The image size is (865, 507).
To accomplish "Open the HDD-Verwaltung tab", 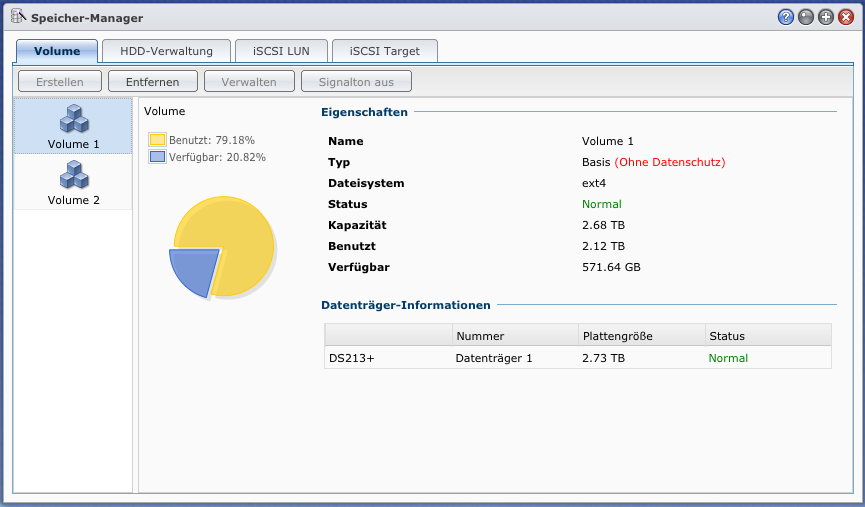I will (166, 51).
